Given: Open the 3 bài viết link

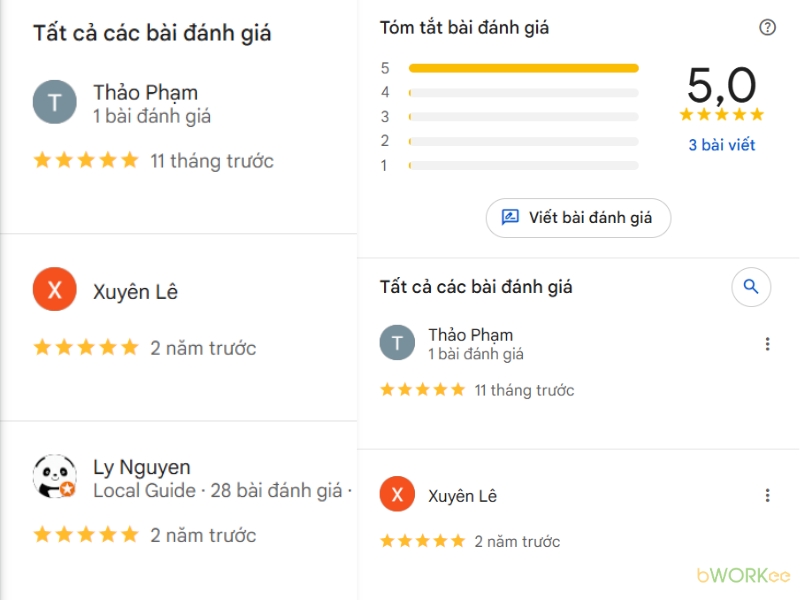Looking at the screenshot, I should pyautogui.click(x=720, y=145).
